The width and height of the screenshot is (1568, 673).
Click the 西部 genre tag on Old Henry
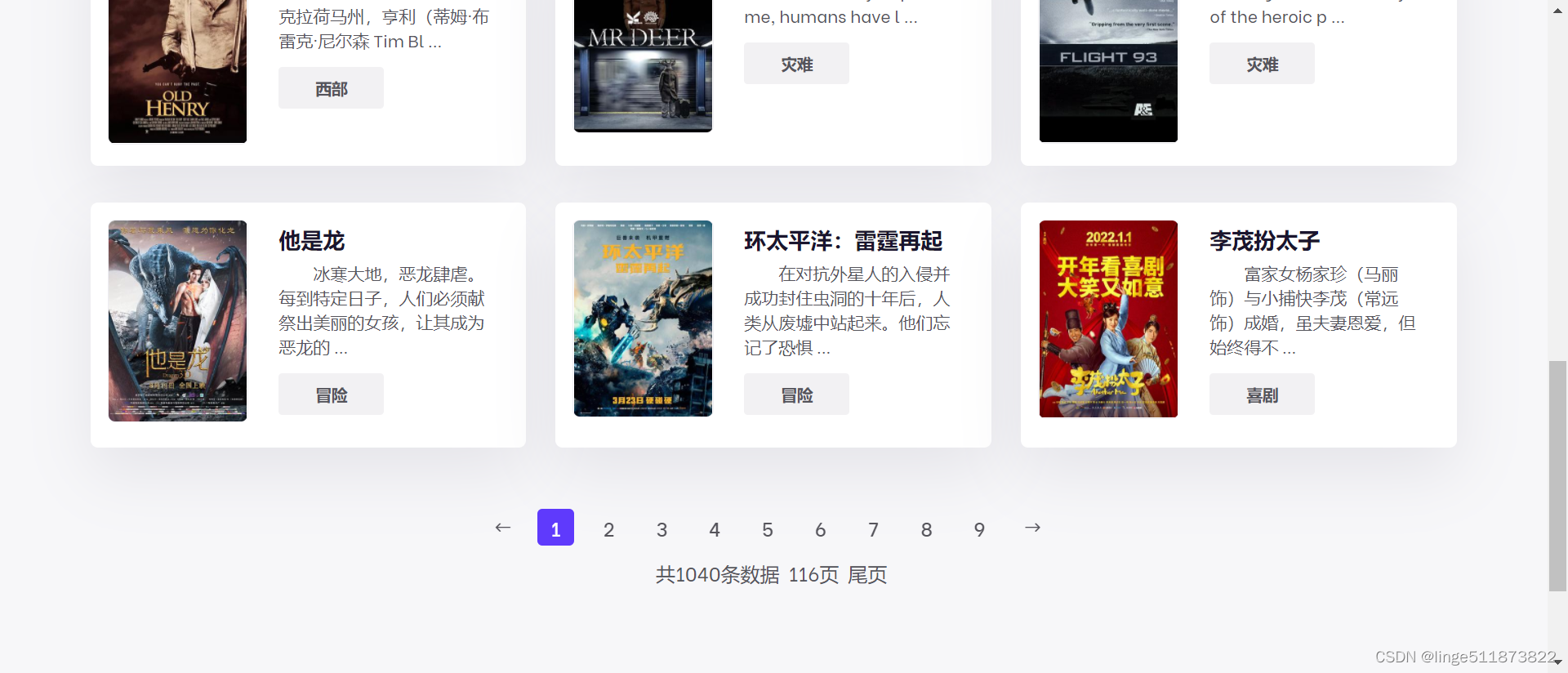point(331,88)
